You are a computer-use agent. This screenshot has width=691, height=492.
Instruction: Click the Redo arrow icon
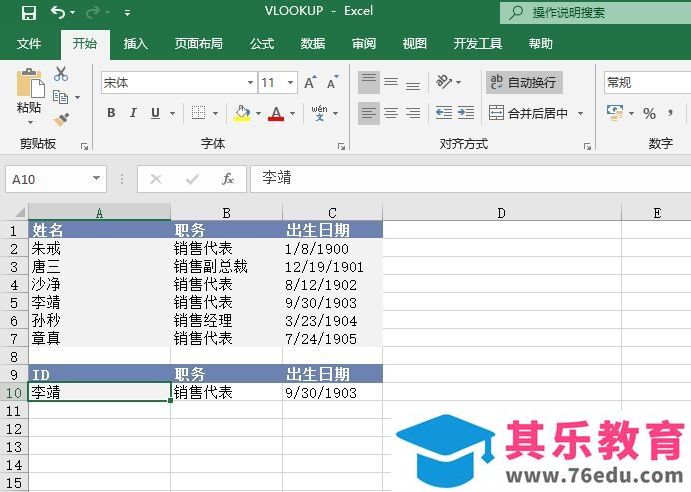[x=93, y=12]
